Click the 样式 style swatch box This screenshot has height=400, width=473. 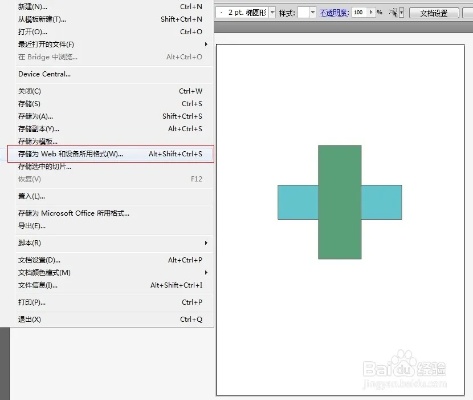[x=303, y=13]
